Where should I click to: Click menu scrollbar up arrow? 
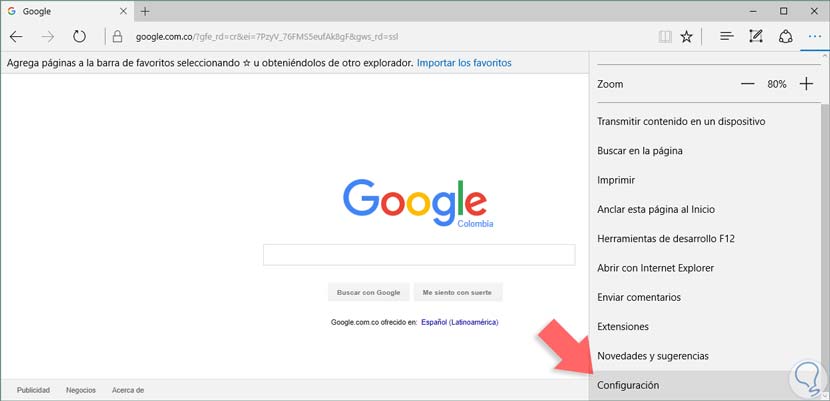(824, 56)
